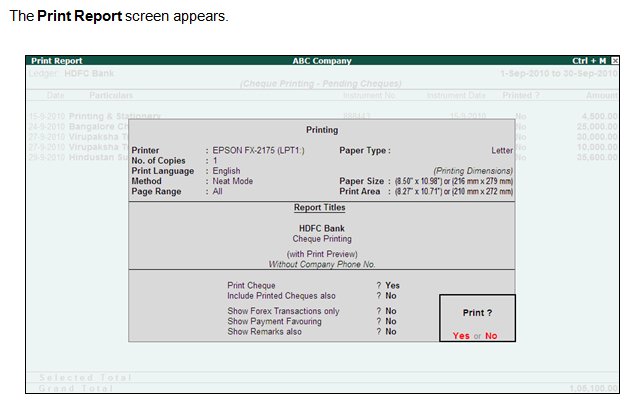This screenshot has width=628, height=400.
Task: Confirm printing by clicking Yes
Action: [461, 336]
